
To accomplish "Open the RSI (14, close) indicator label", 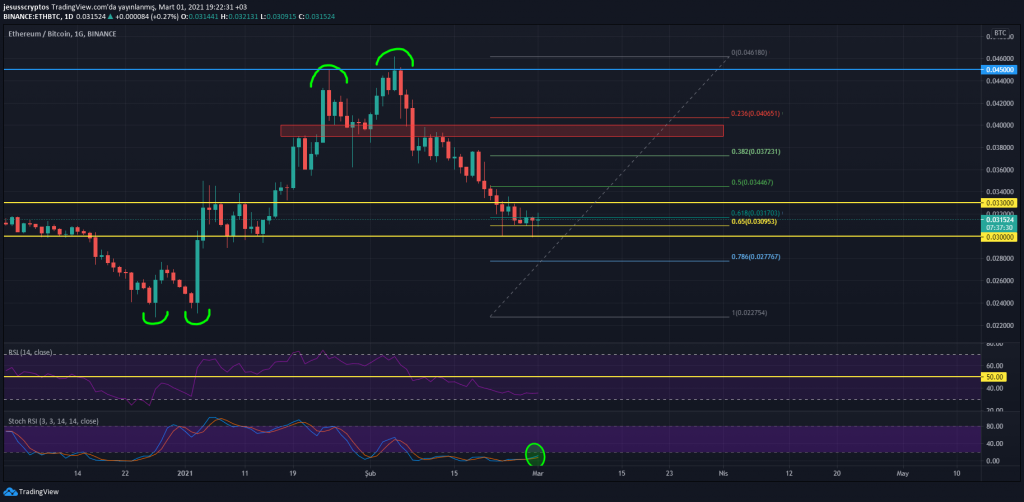I will [30, 353].
